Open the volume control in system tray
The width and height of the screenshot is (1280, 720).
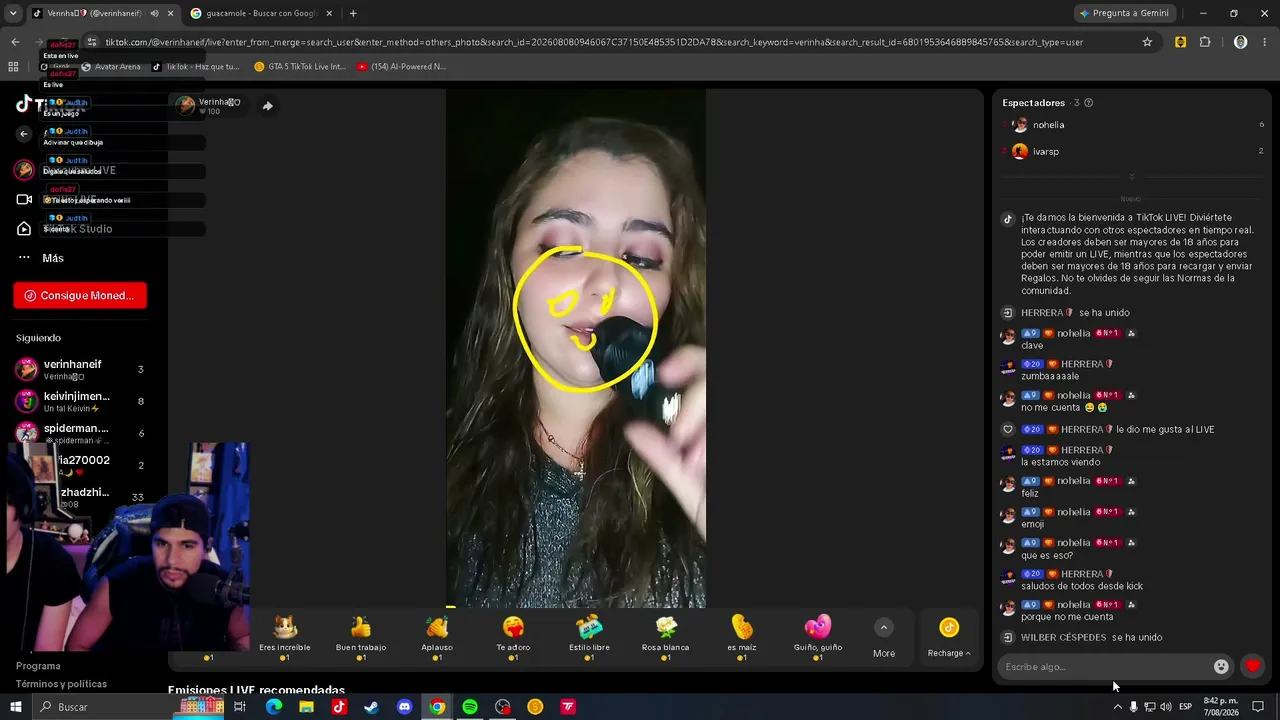pos(1166,707)
